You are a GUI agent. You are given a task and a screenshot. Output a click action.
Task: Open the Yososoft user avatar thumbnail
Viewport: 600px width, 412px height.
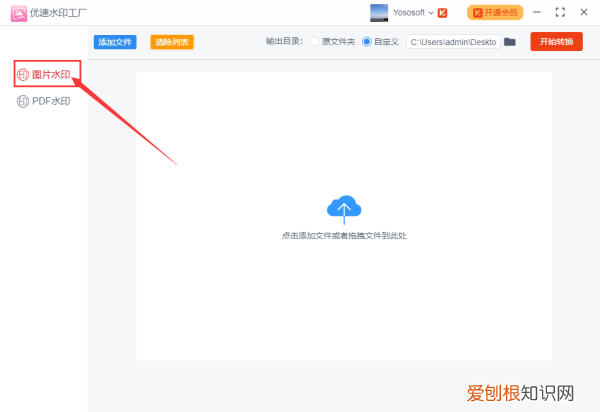pos(379,13)
